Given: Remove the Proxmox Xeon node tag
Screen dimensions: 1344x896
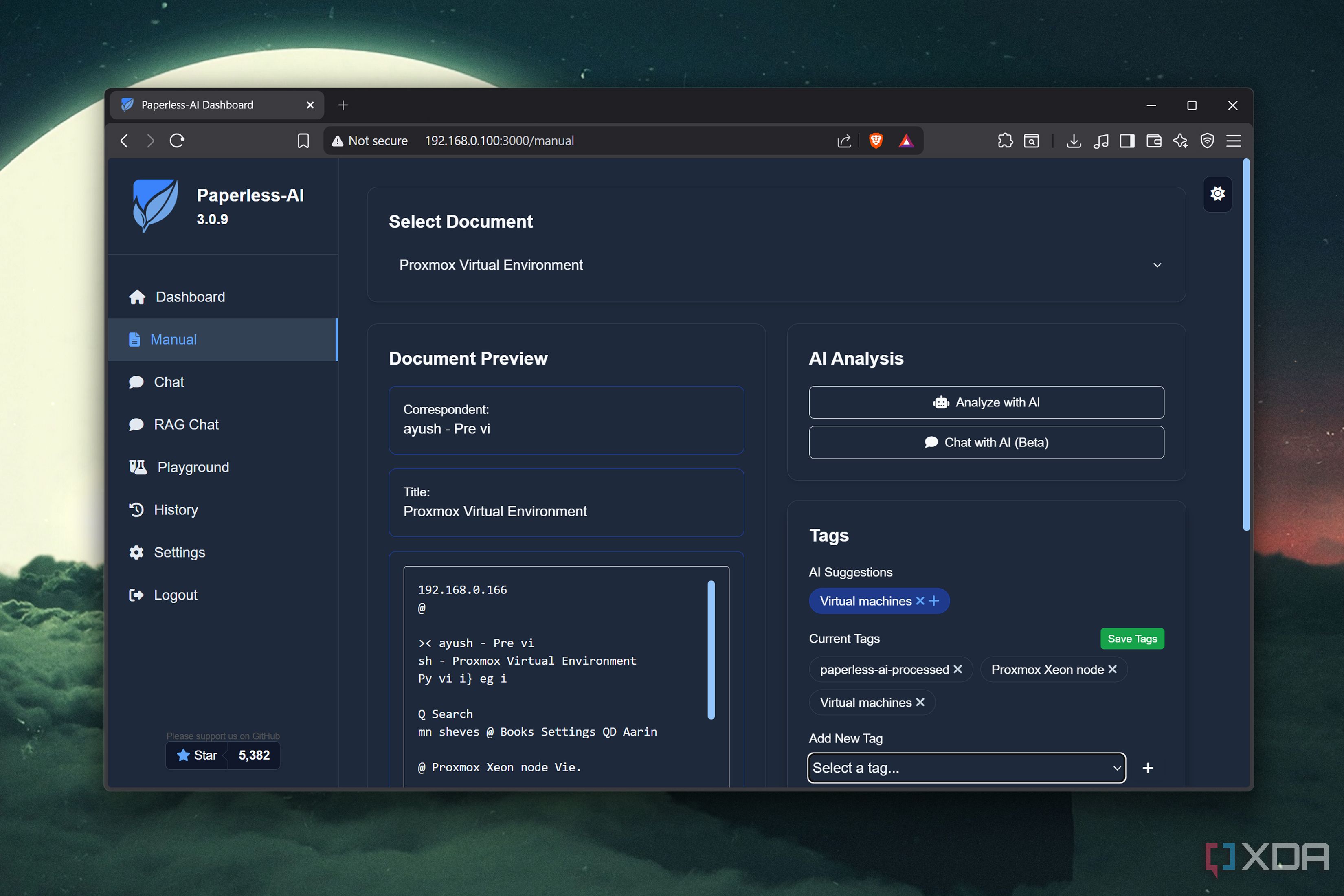Looking at the screenshot, I should click(1112, 669).
